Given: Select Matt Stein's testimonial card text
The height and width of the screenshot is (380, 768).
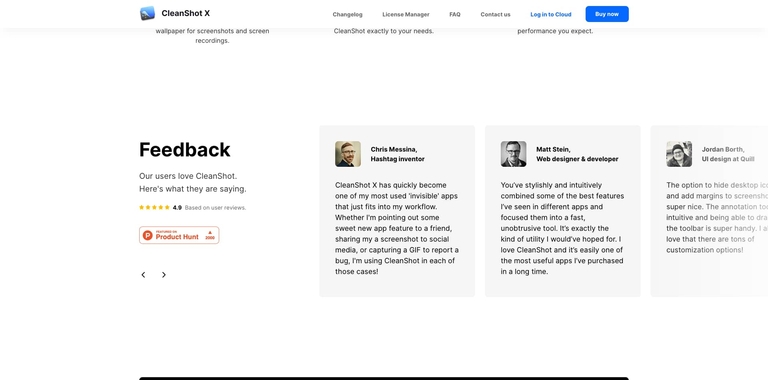Looking at the screenshot, I should click(x=562, y=228).
